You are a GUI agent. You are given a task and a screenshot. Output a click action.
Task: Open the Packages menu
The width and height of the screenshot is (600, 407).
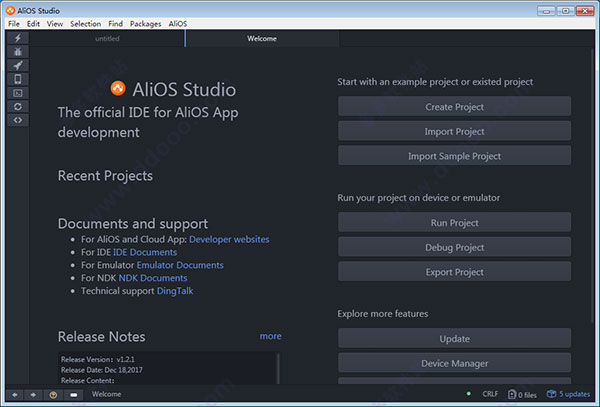[x=145, y=24]
